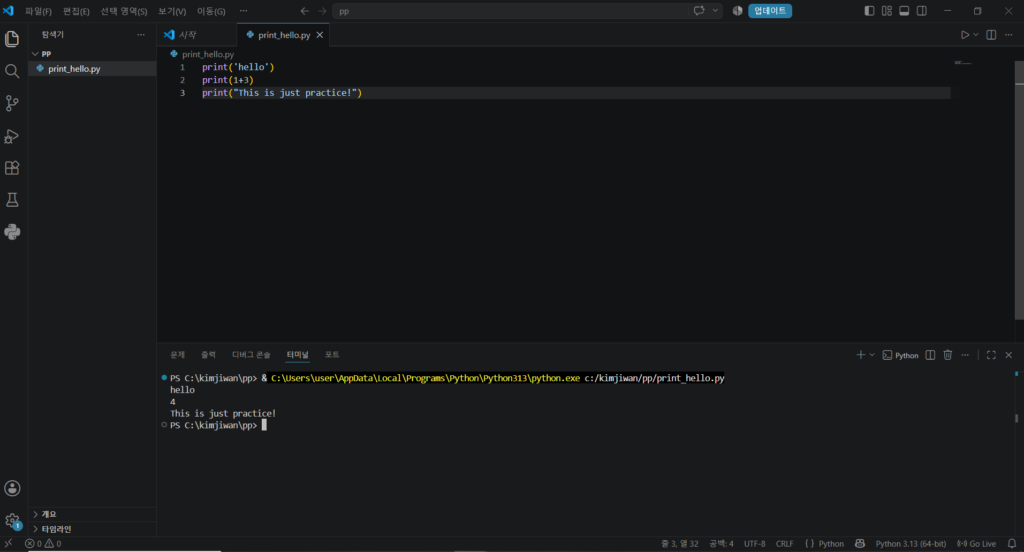
Task: Expand the 타임라인 section
Action: 92,528
